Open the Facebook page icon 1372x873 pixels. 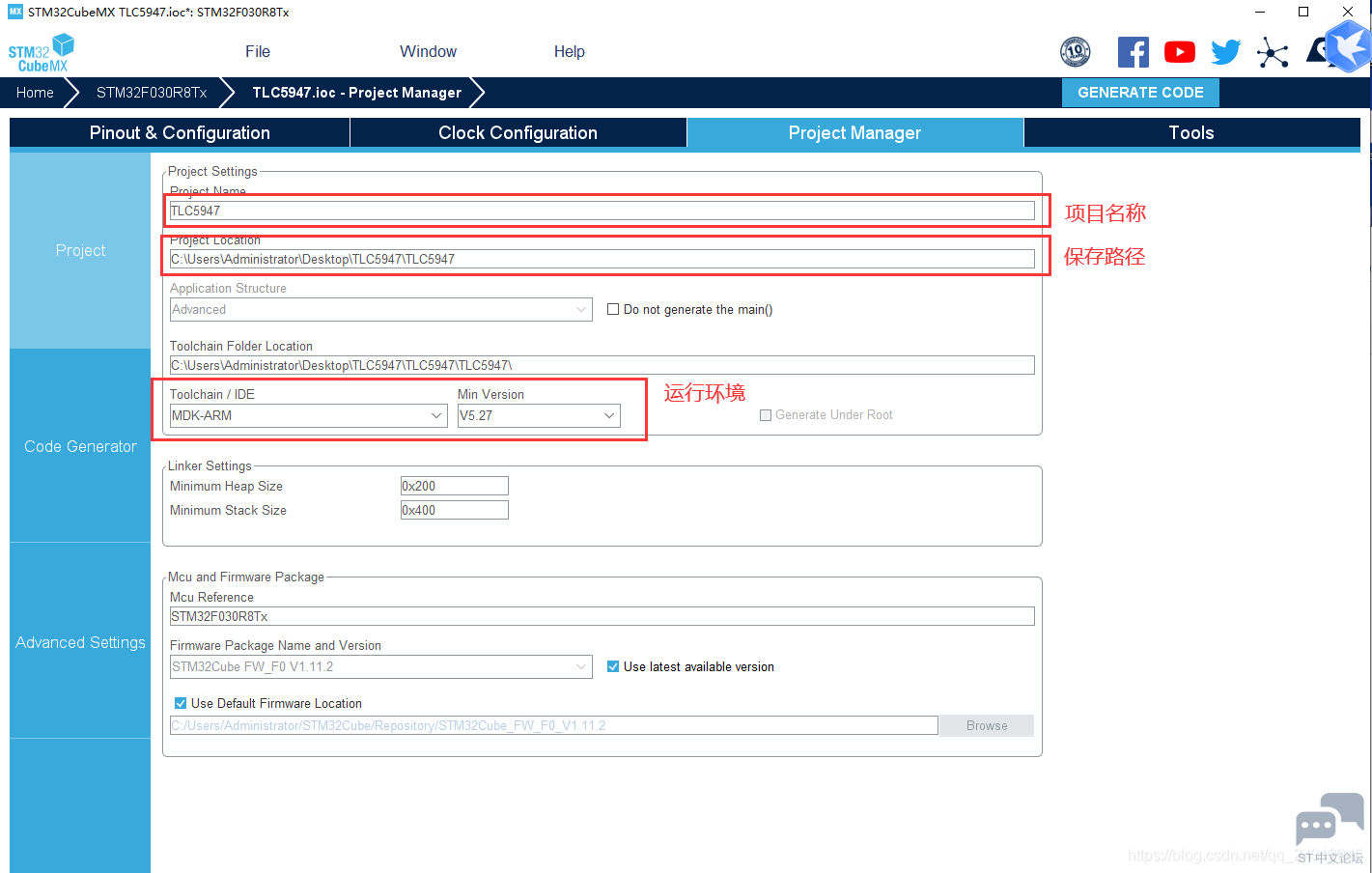tap(1134, 52)
